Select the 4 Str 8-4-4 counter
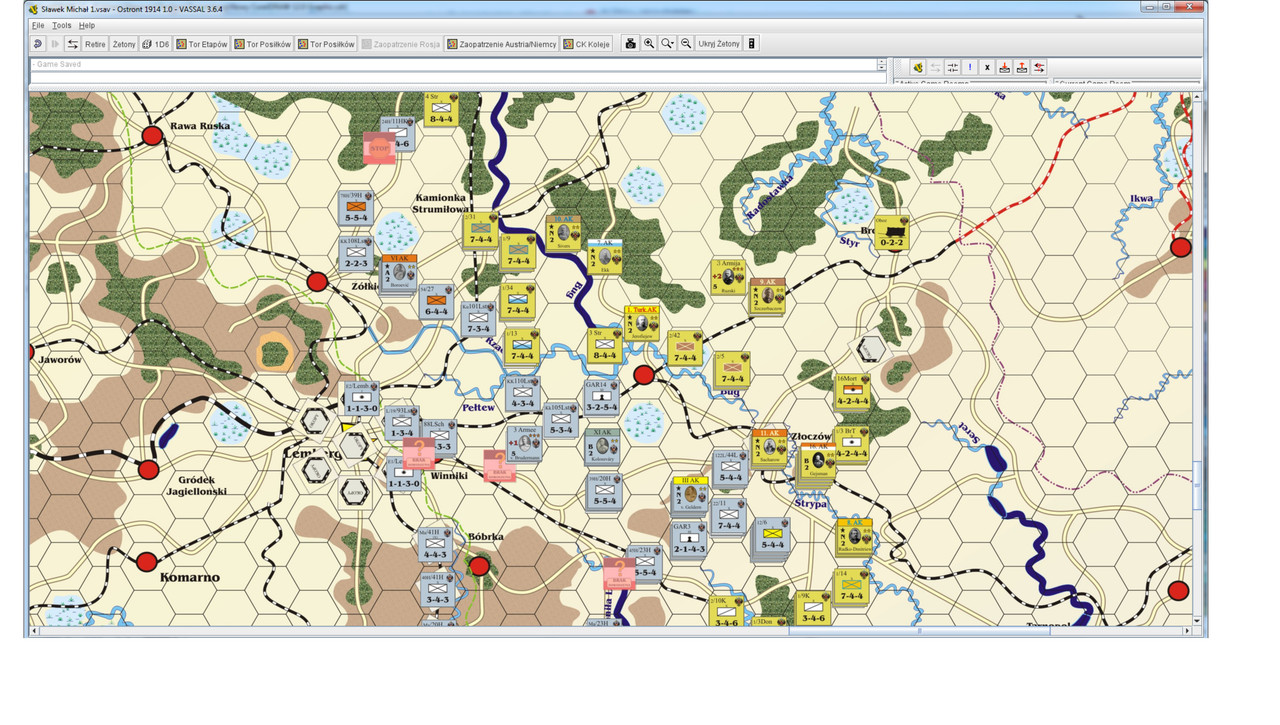1280x725 pixels. pyautogui.click(x=441, y=112)
